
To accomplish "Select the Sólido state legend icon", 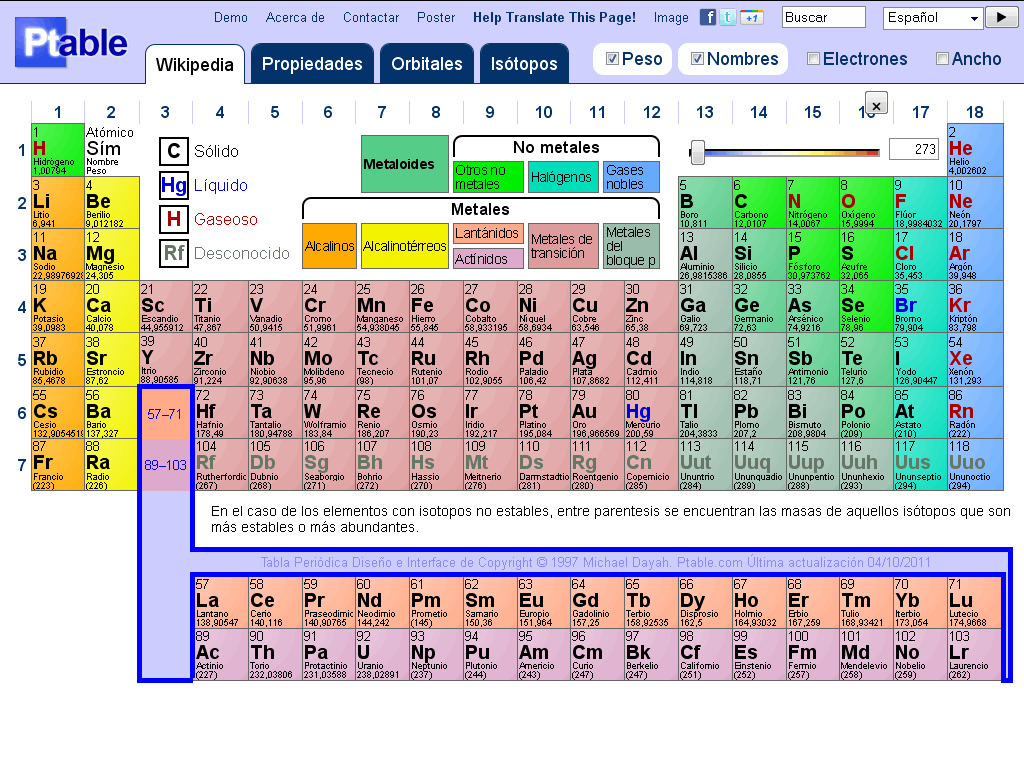I will (173, 152).
